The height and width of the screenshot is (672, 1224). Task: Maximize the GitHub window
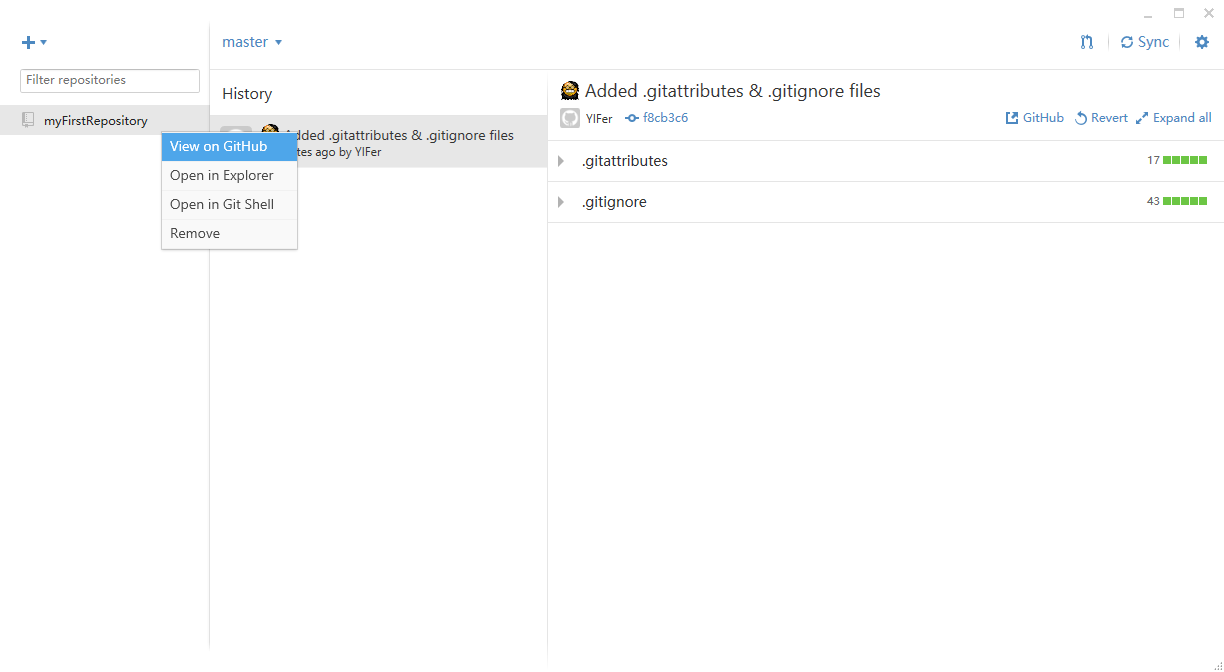(x=1179, y=13)
